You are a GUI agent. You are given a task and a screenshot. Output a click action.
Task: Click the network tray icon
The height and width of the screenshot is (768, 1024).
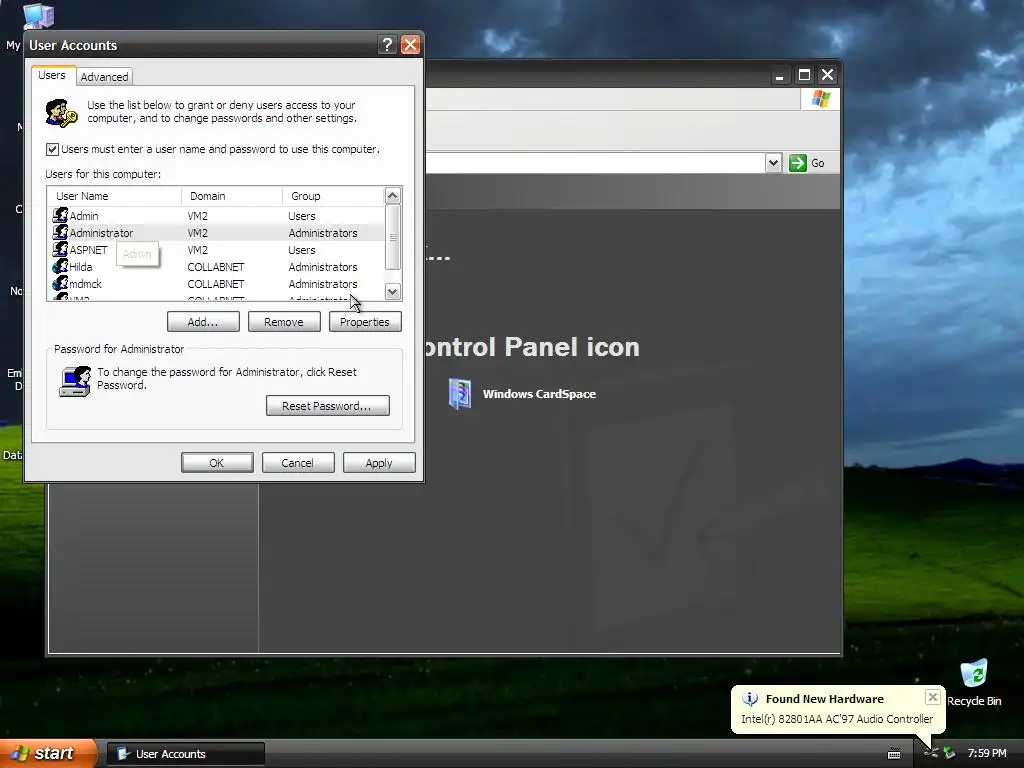tap(931, 754)
